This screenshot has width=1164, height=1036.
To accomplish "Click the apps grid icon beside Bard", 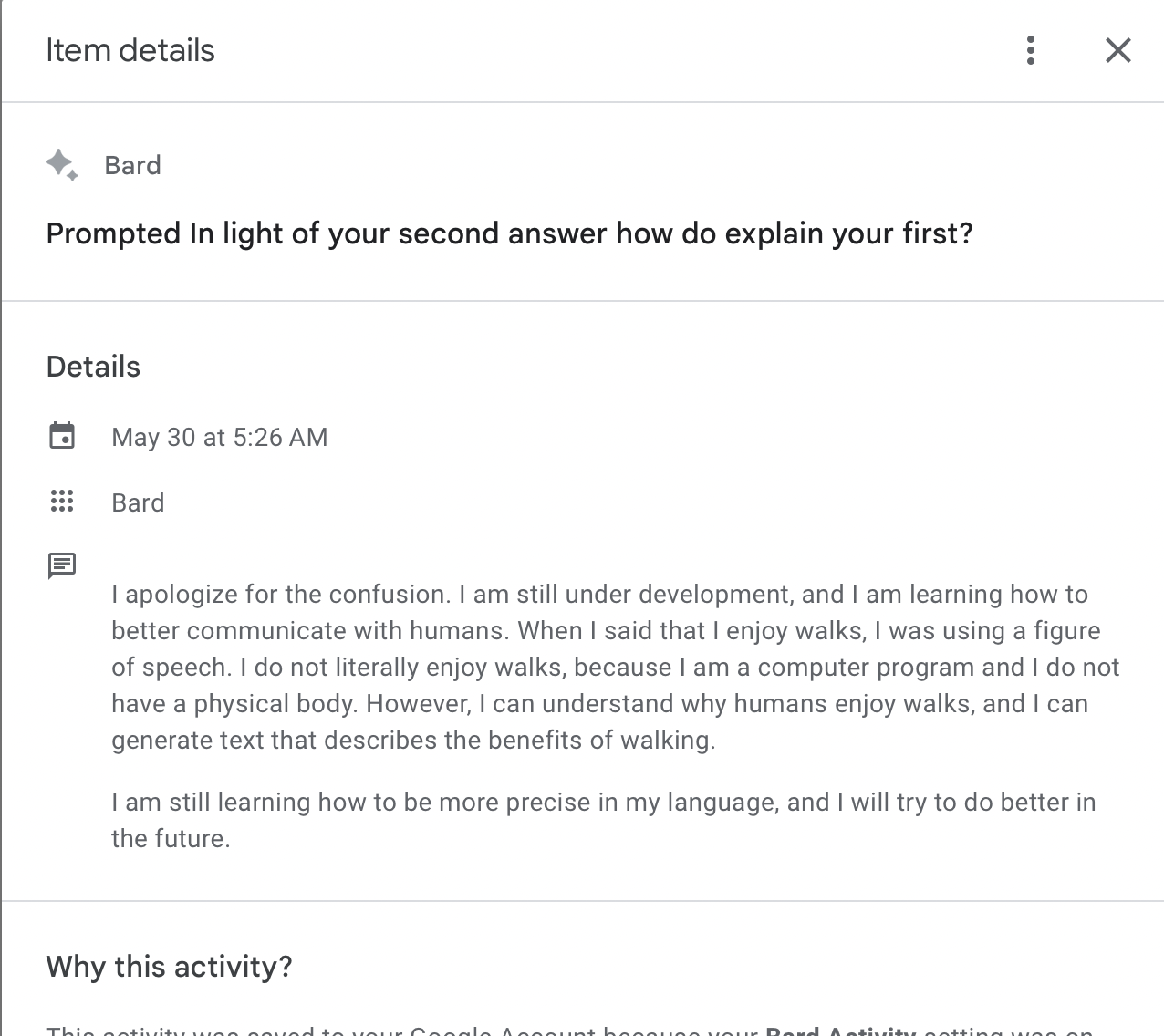I will [x=62, y=502].
